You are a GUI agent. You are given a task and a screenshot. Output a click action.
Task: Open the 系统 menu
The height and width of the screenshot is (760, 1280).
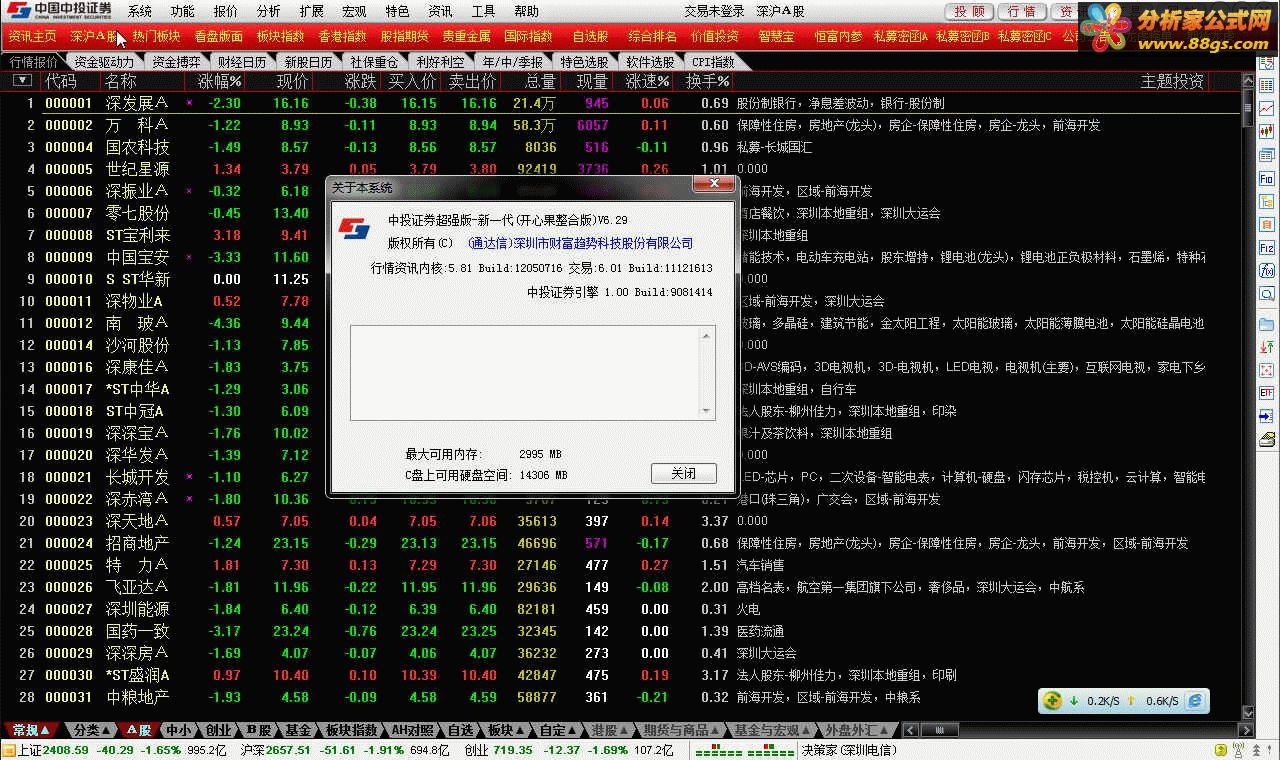click(x=140, y=12)
